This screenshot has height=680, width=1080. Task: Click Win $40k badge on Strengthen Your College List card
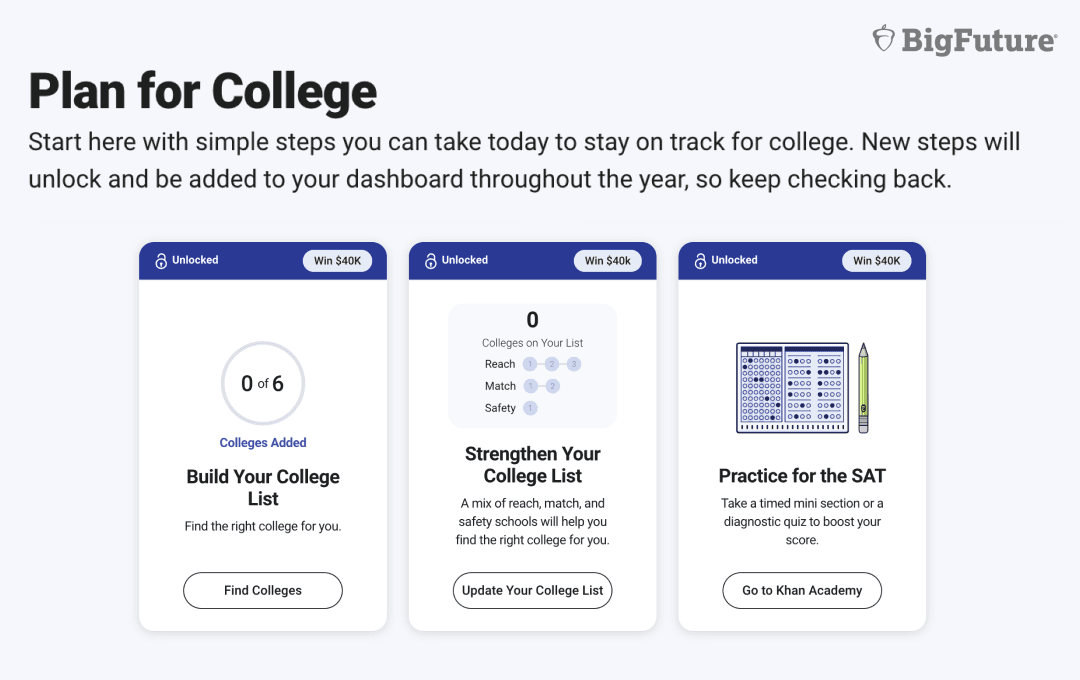[x=608, y=261]
